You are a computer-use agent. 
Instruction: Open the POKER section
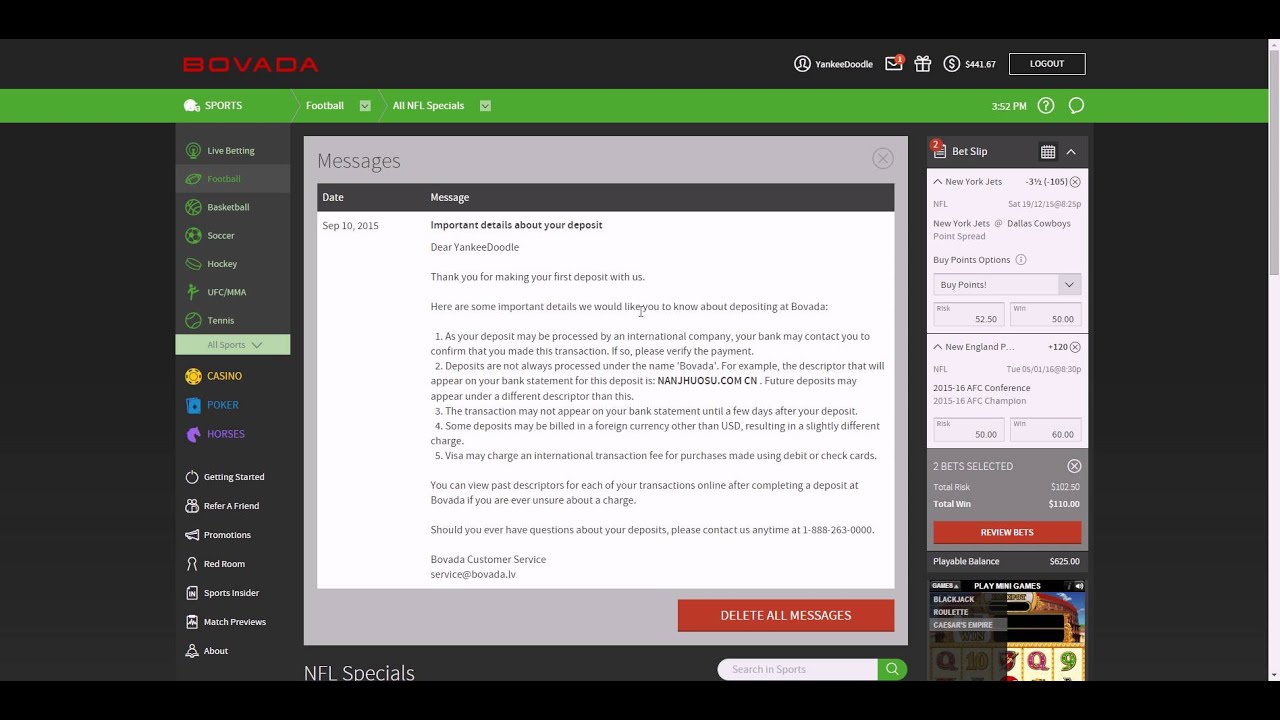point(212,405)
